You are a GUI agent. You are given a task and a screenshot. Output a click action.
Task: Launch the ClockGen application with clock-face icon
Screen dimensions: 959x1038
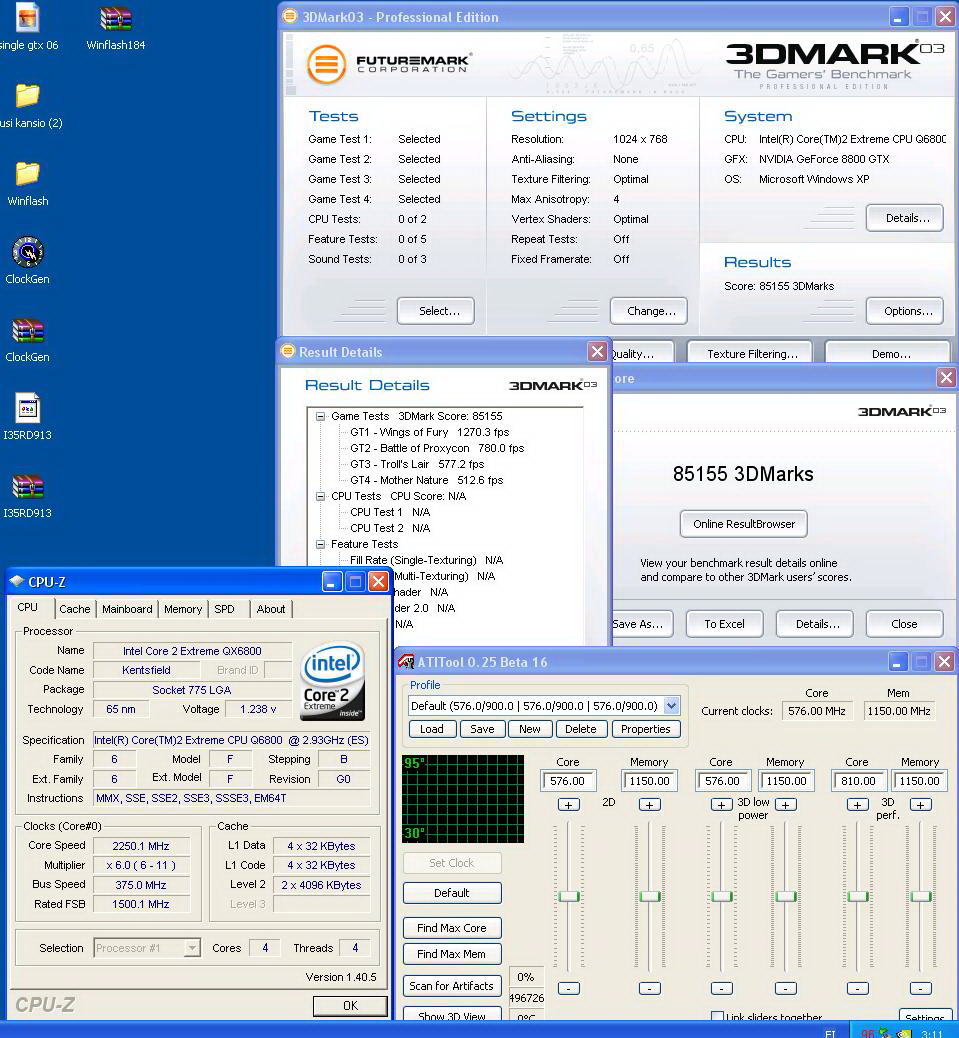point(27,252)
